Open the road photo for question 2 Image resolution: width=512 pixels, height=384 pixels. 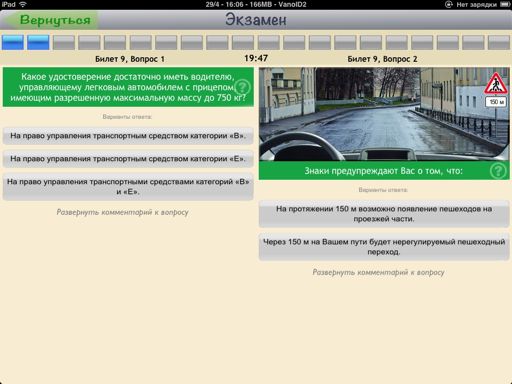pyautogui.click(x=384, y=114)
